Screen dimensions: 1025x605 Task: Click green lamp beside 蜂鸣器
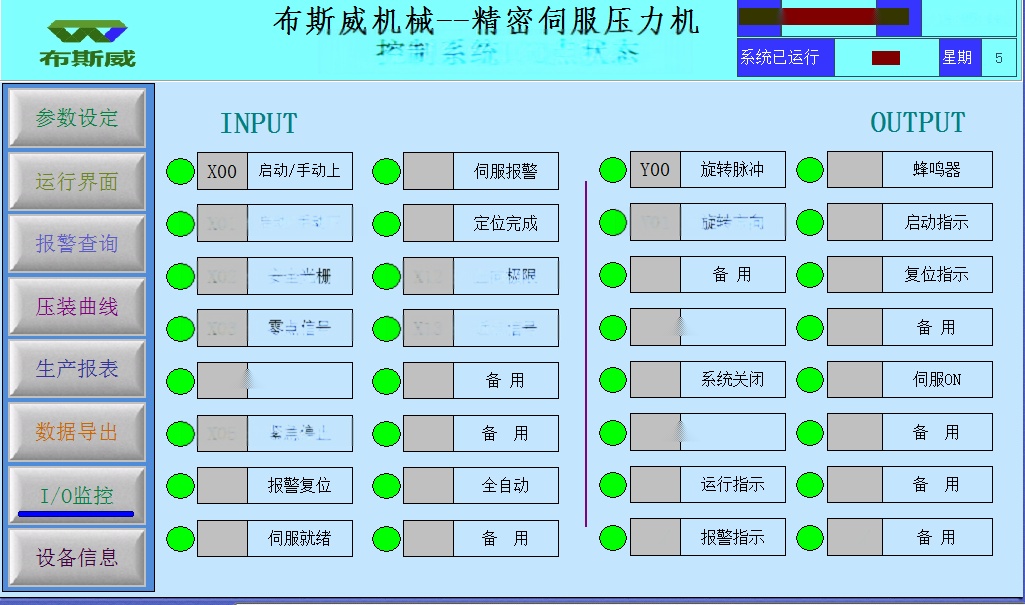(810, 170)
